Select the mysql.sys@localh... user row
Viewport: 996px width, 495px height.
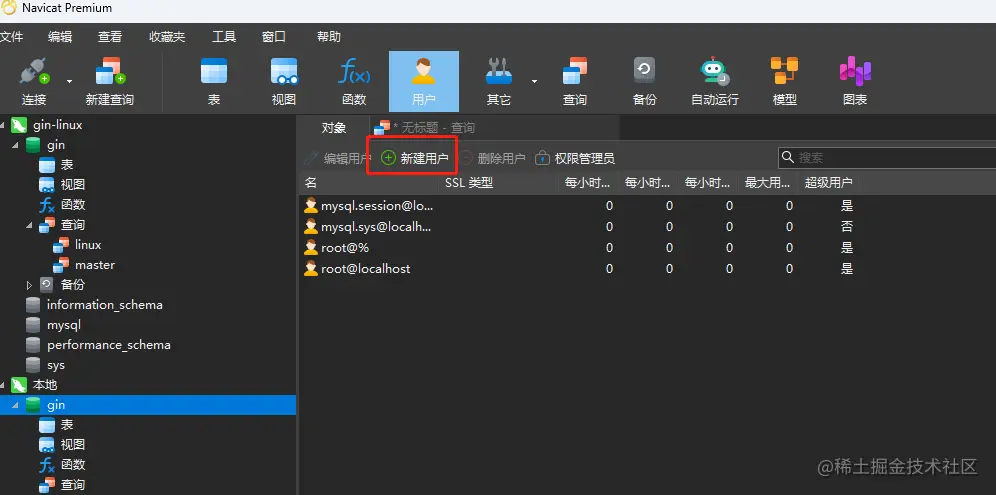pos(578,227)
